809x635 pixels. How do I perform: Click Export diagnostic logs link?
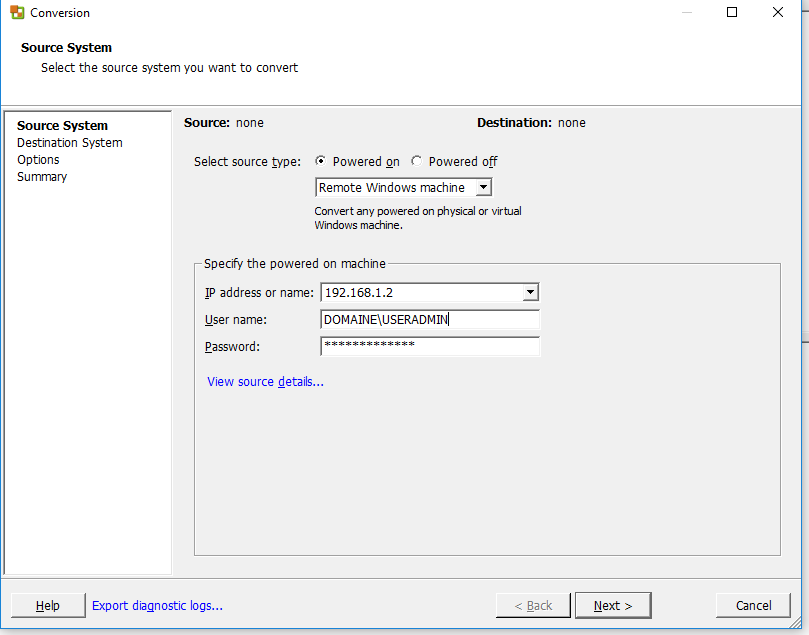(x=157, y=606)
